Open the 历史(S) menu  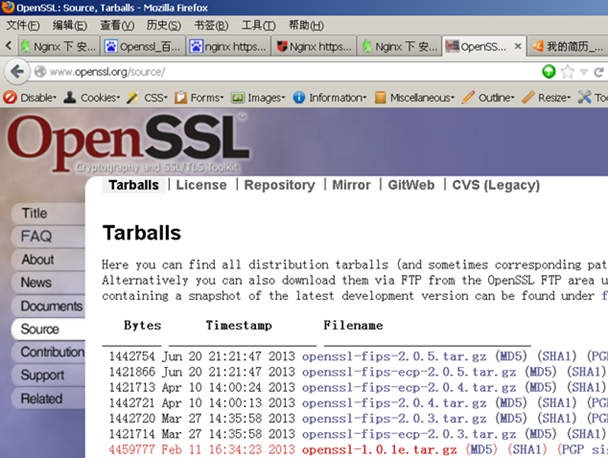coord(164,26)
